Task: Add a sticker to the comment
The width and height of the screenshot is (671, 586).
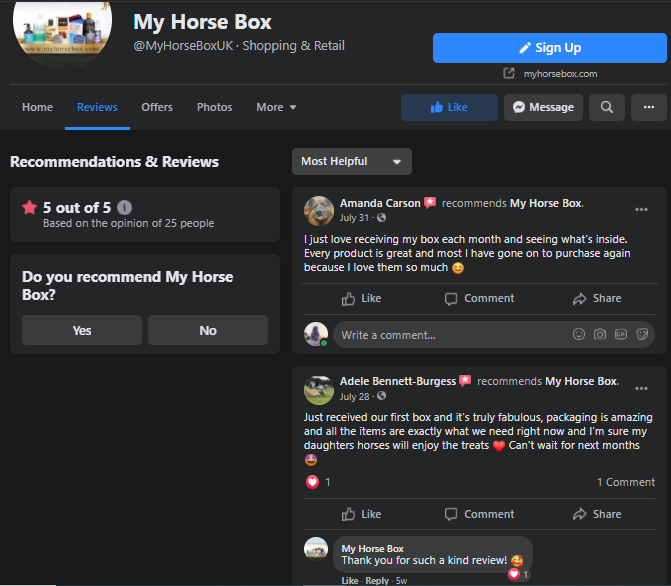Action: pos(642,334)
